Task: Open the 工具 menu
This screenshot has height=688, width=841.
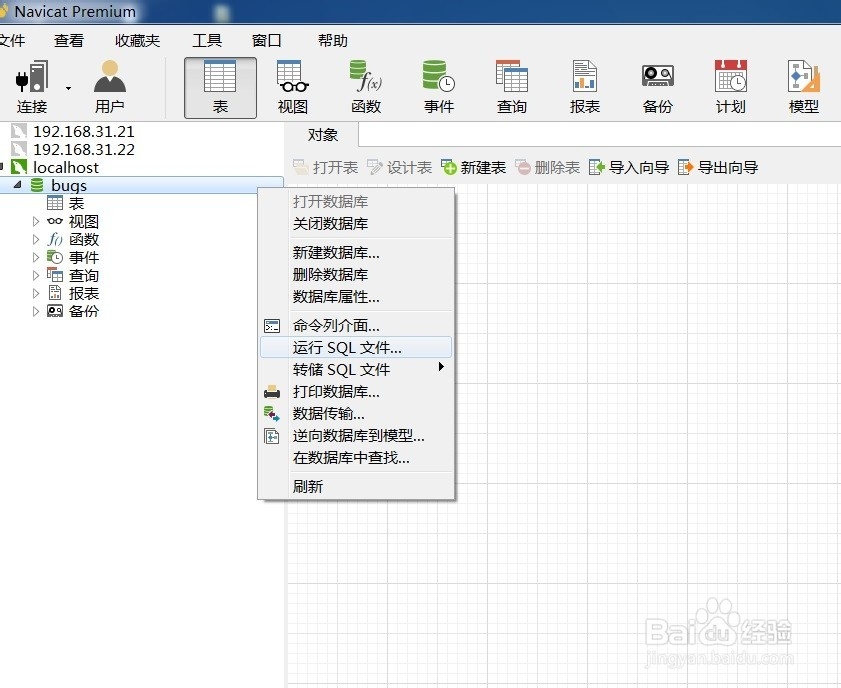Action: (207, 40)
